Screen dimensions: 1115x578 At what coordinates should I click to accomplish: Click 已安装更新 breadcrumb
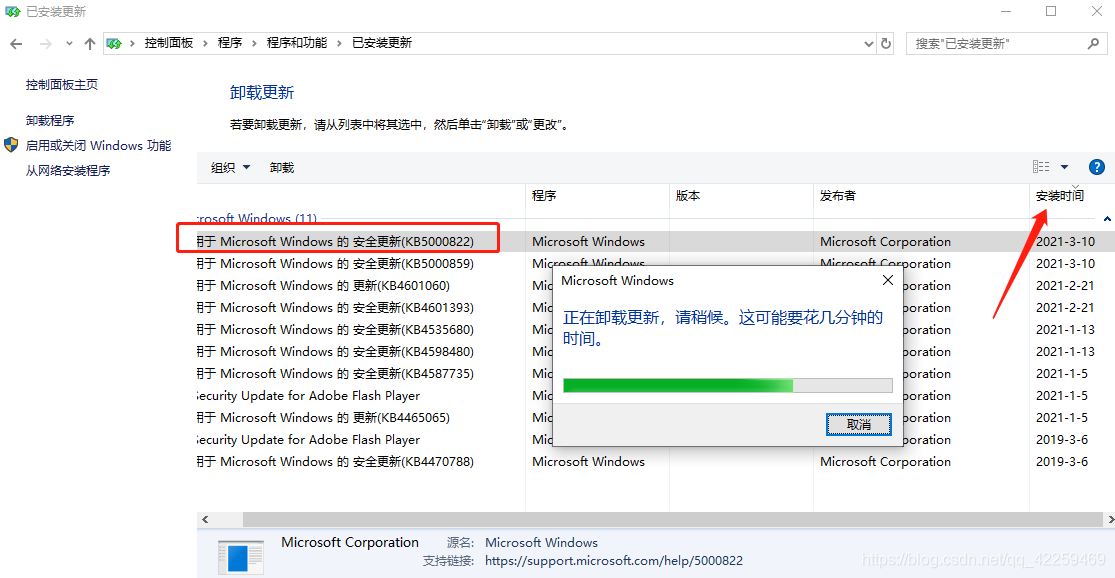(x=382, y=43)
